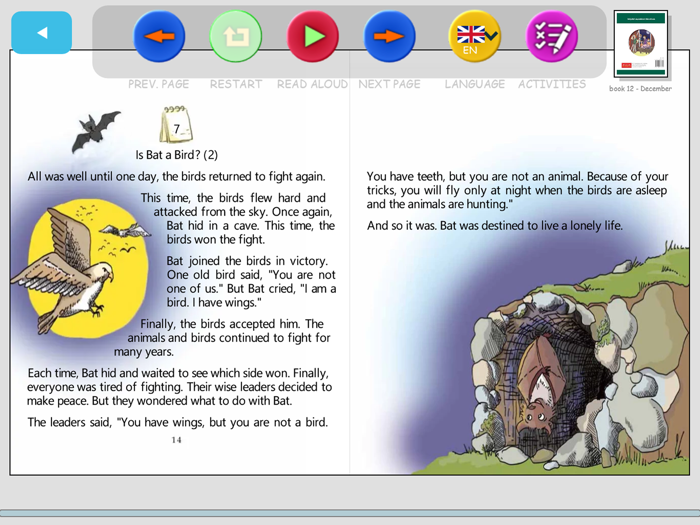Turn to the next page with the right arrow
The width and height of the screenshot is (700, 525).
389,36
